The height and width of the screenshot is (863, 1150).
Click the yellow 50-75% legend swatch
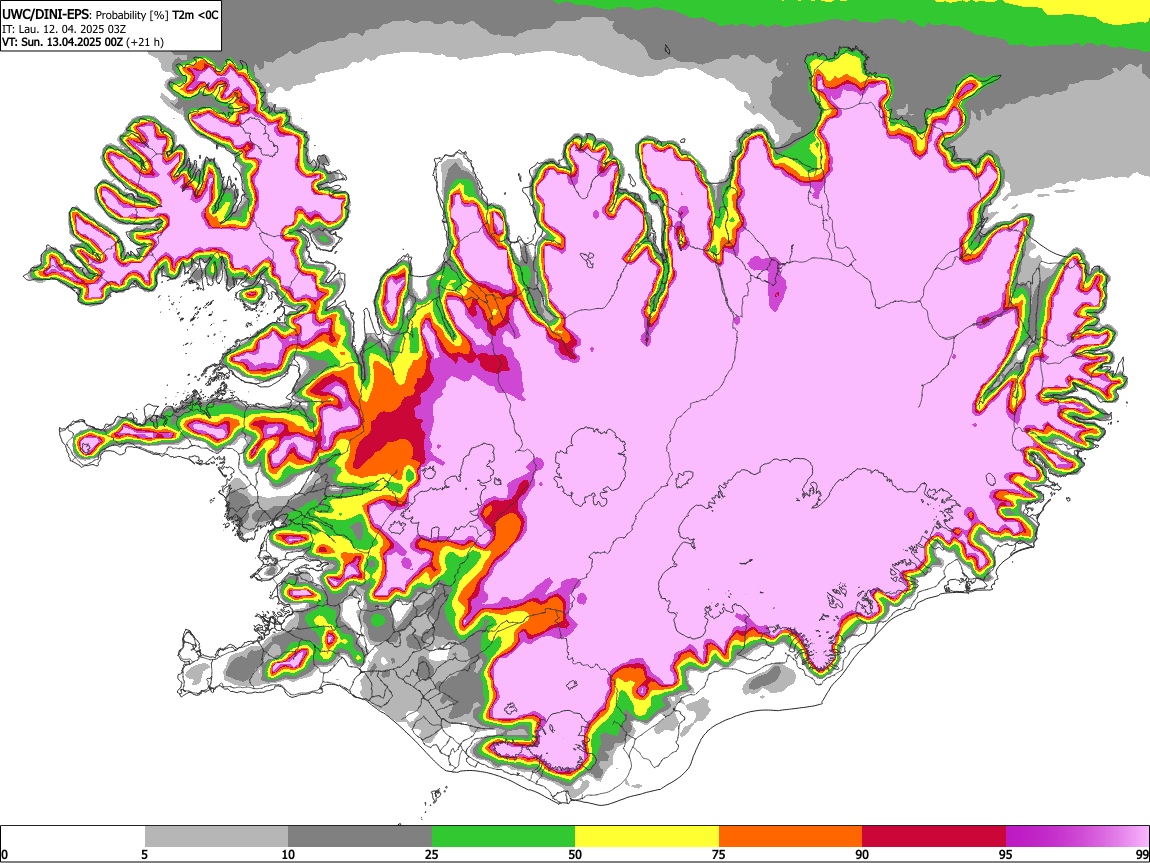(647, 836)
